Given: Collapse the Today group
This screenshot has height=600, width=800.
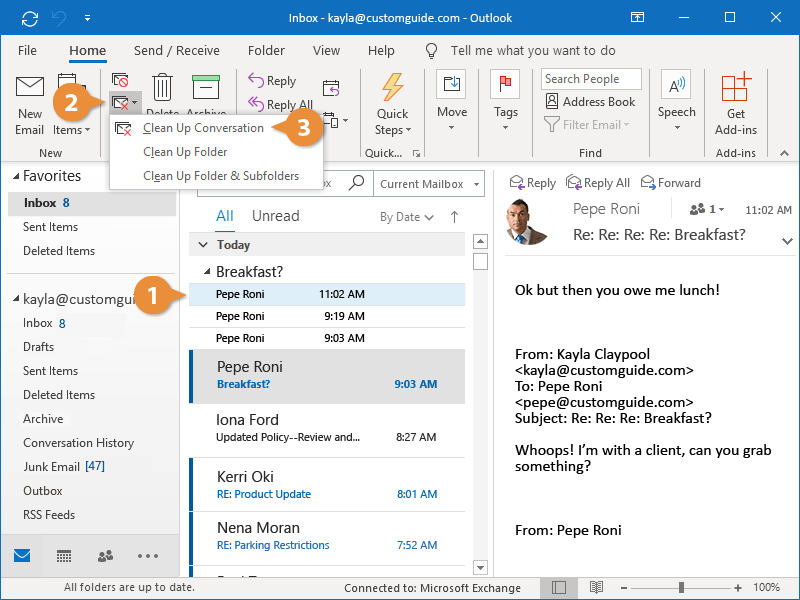Looking at the screenshot, I should tap(203, 245).
